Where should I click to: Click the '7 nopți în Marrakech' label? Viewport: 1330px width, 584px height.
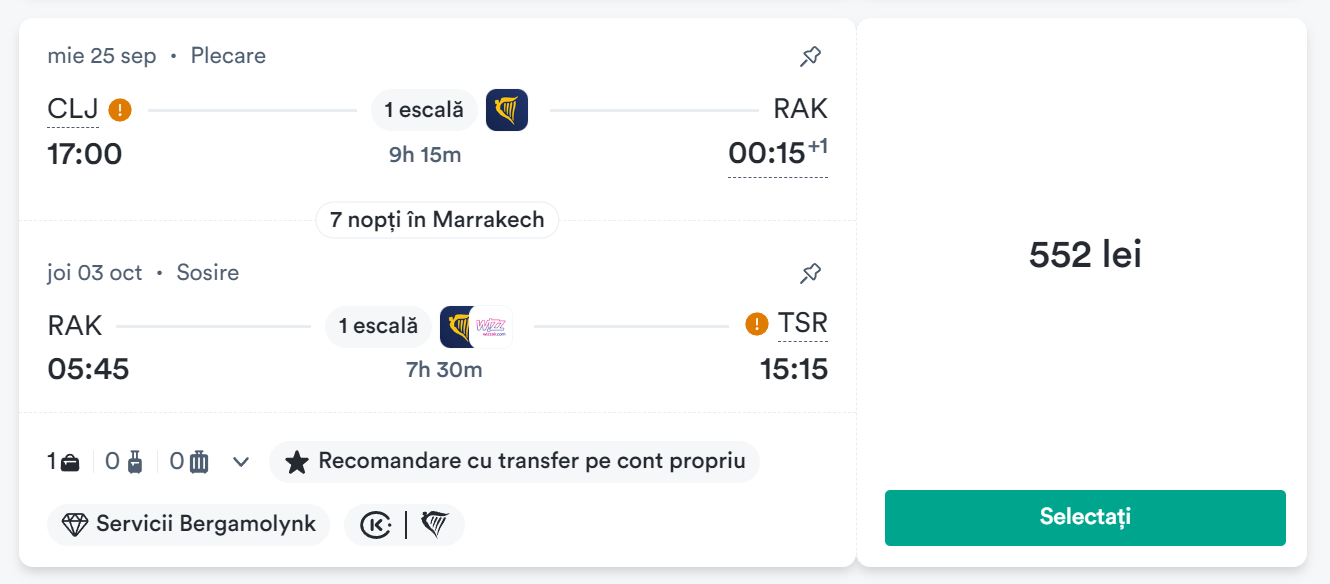437,220
